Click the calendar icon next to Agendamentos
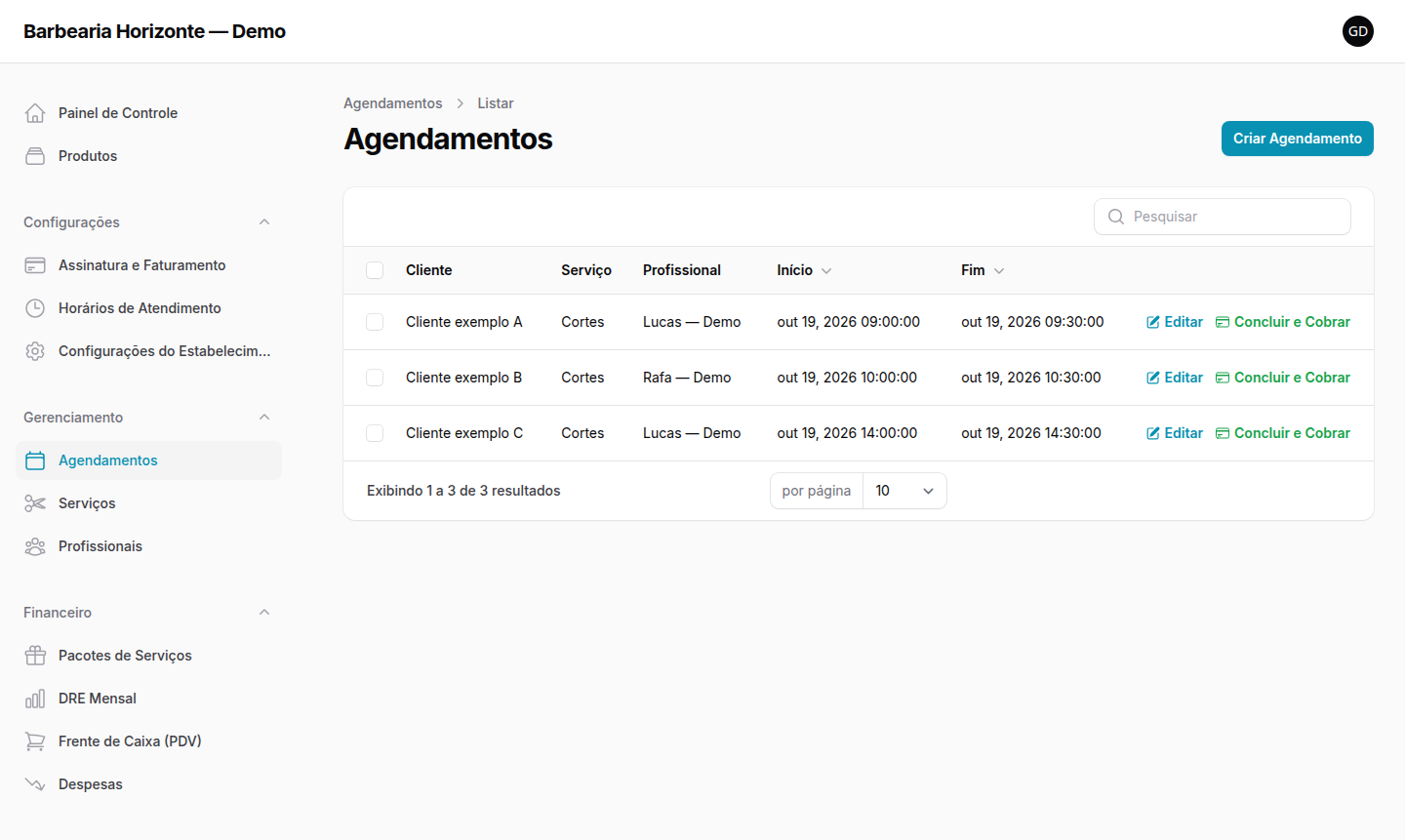1405x840 pixels. (35, 460)
